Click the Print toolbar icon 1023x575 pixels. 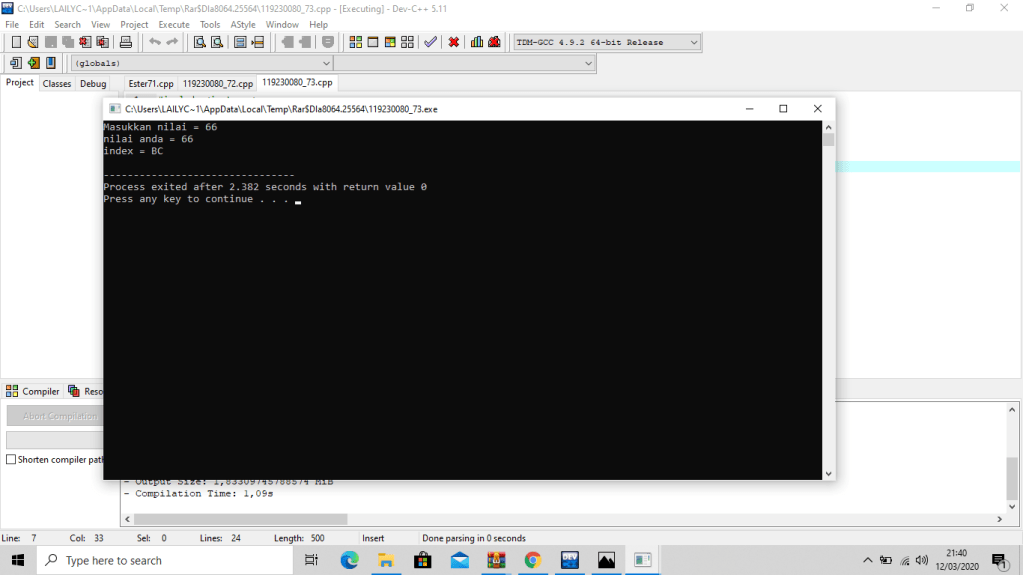(126, 42)
